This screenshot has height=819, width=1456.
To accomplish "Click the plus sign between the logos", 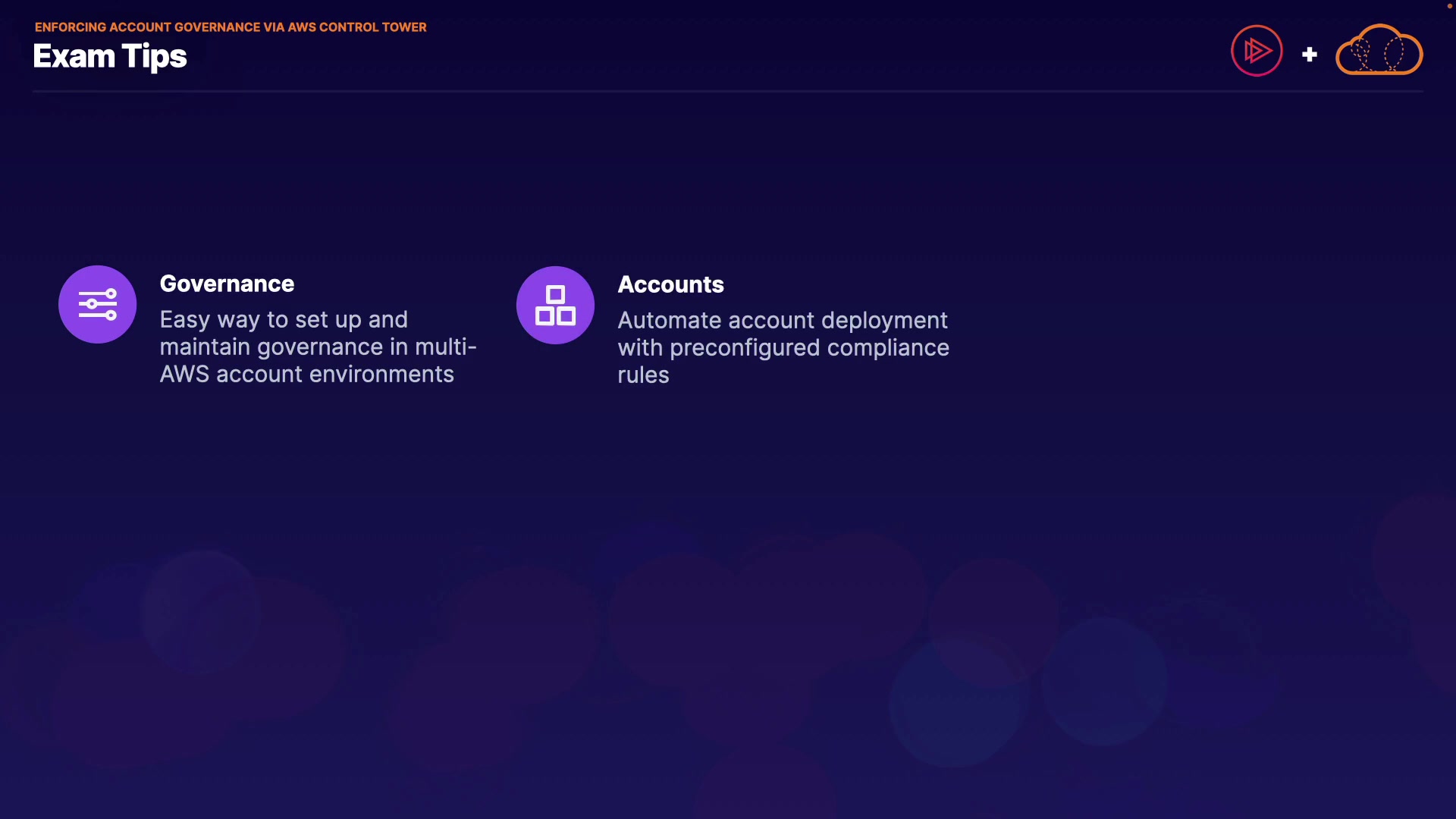I will [1310, 55].
